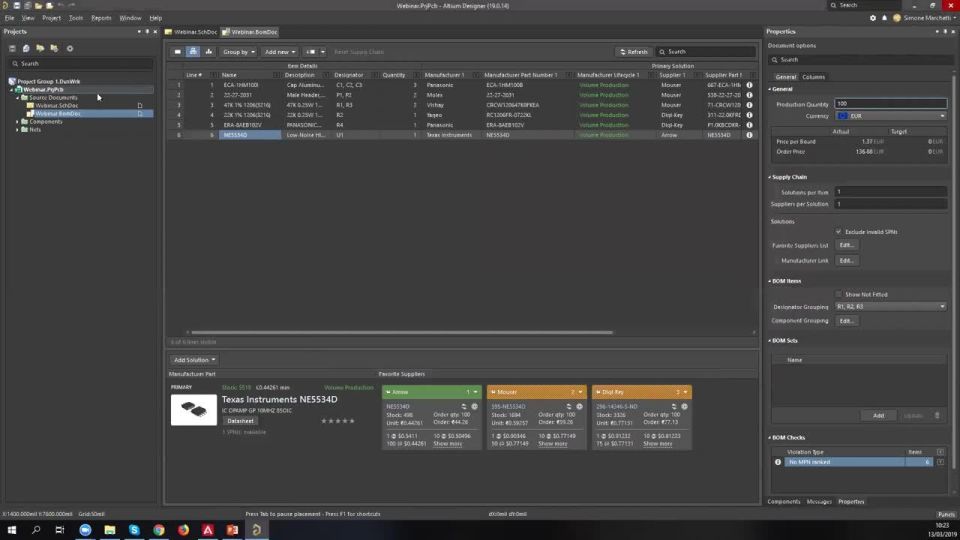Click info icon on NE5534D row
Image resolution: width=960 pixels, height=540 pixels.
point(749,135)
